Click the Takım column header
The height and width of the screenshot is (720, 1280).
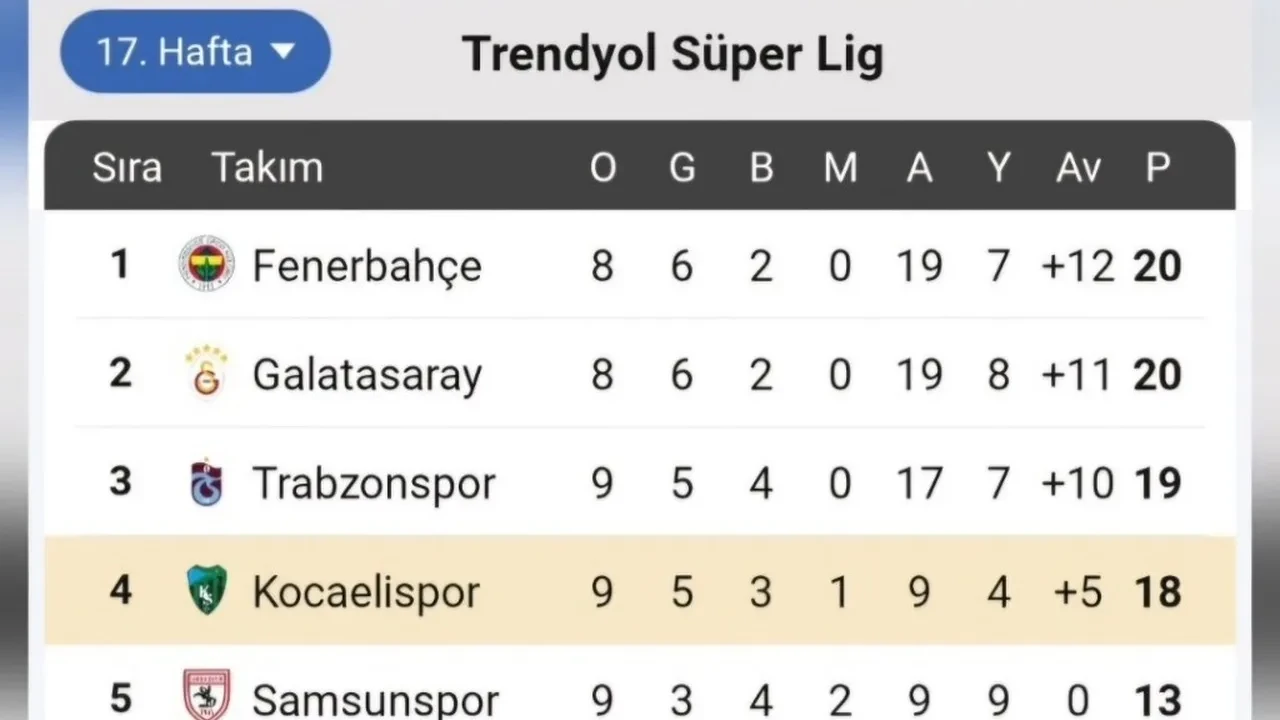pyautogui.click(x=267, y=167)
